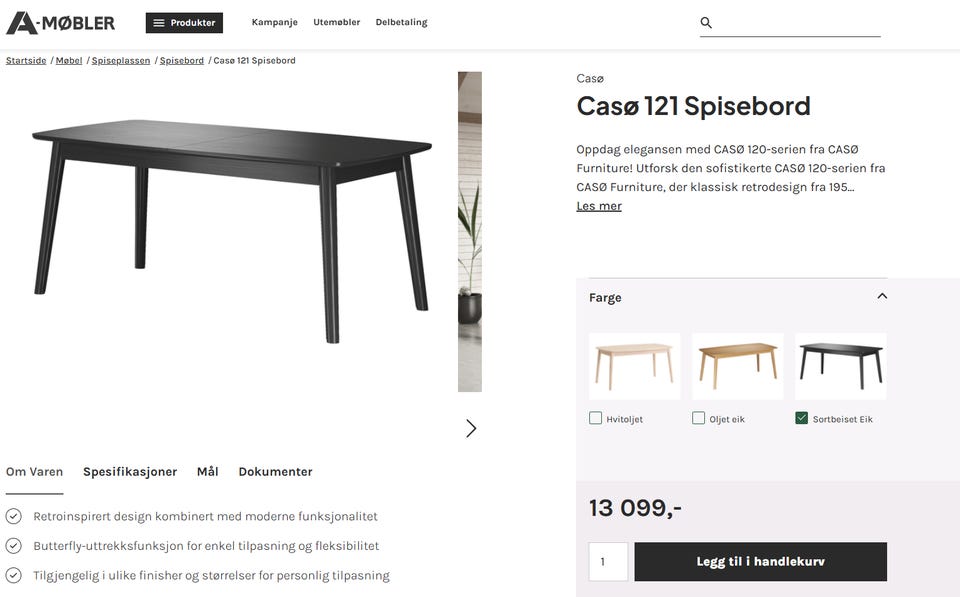Expand description via Les mer
The width and height of the screenshot is (960, 597).
pyautogui.click(x=598, y=205)
